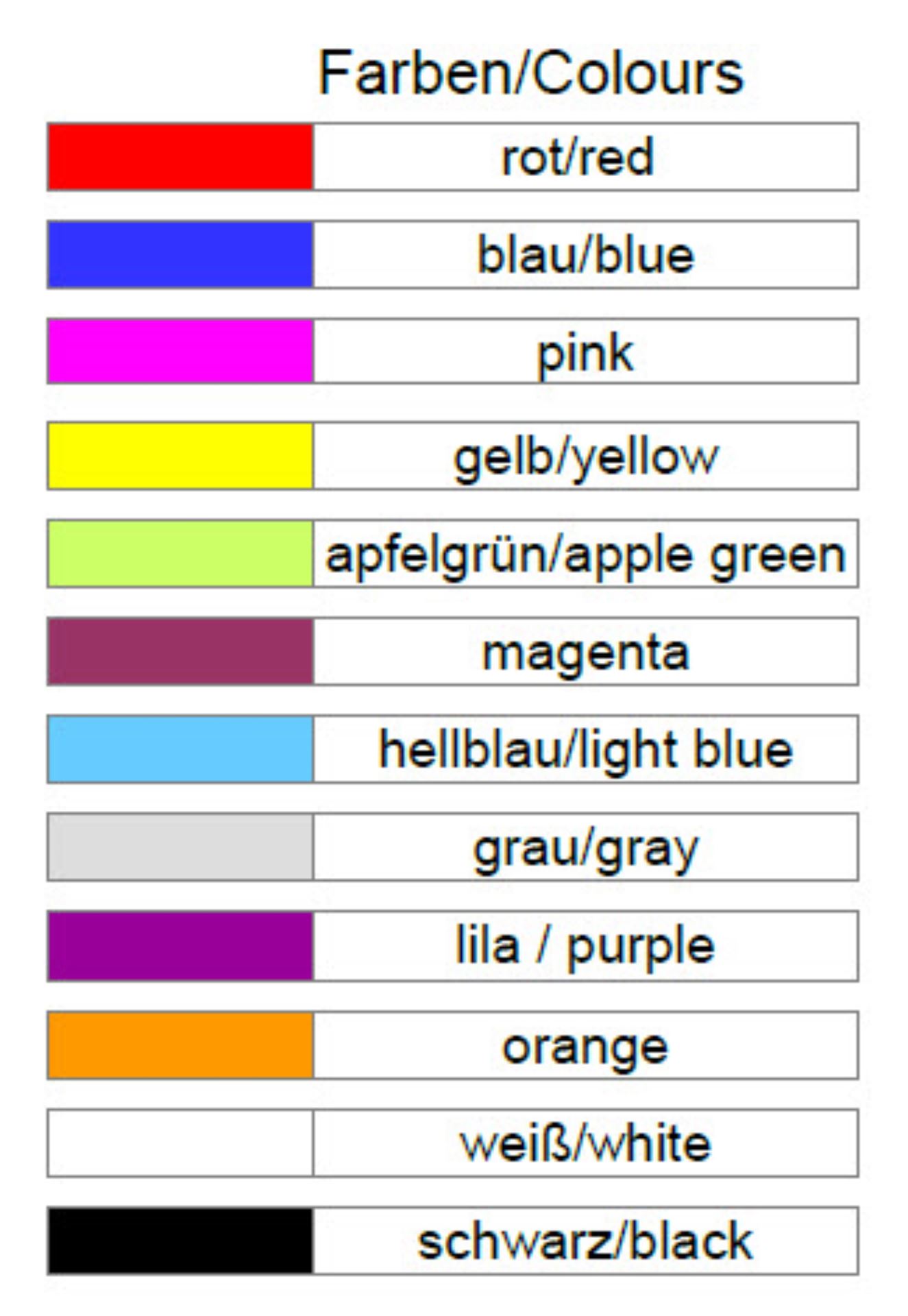Pick the pink color swatch
The image size is (908, 1316).
point(180,351)
